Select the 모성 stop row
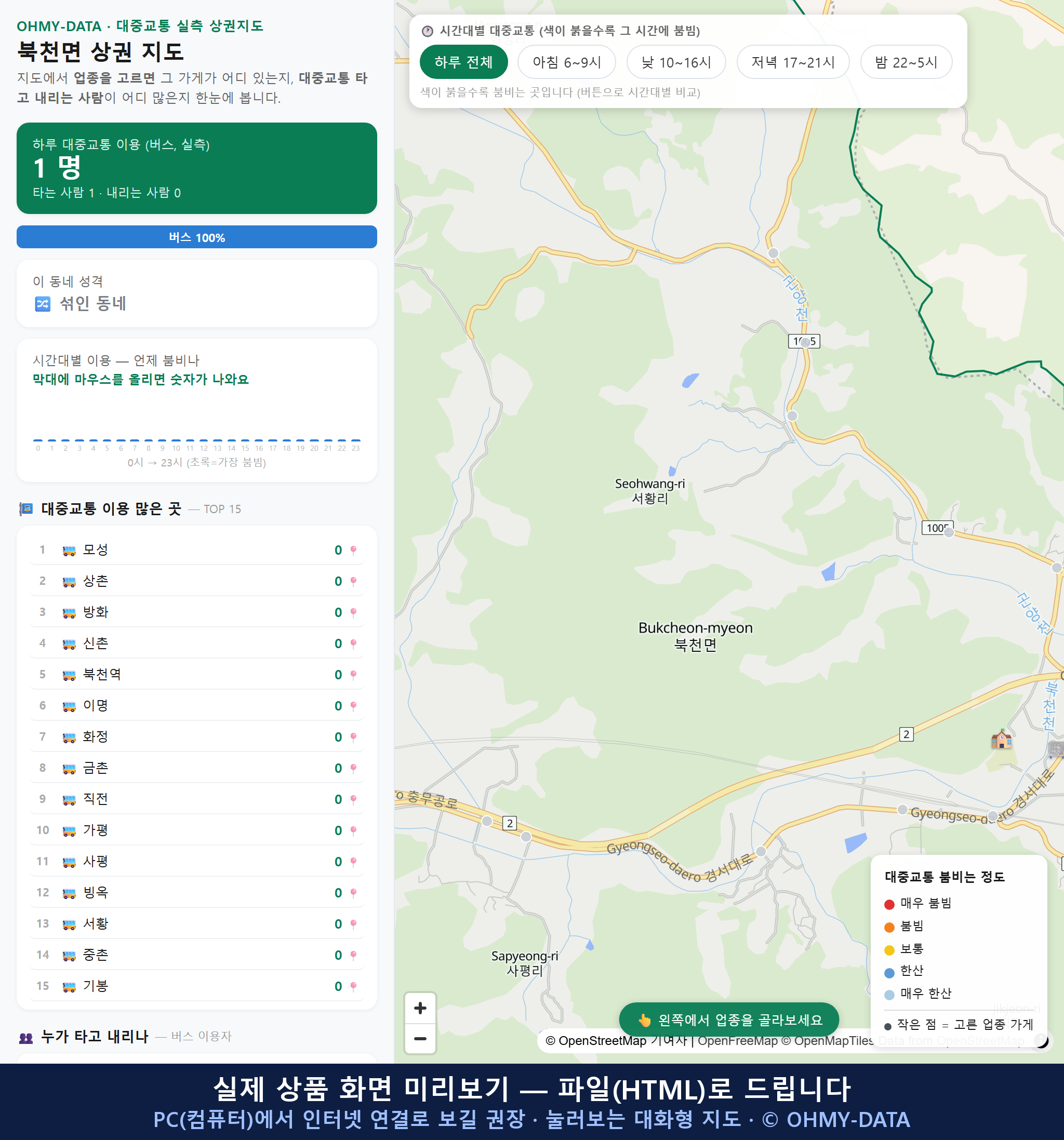Viewport: 1064px width, 1140px height. [197, 550]
